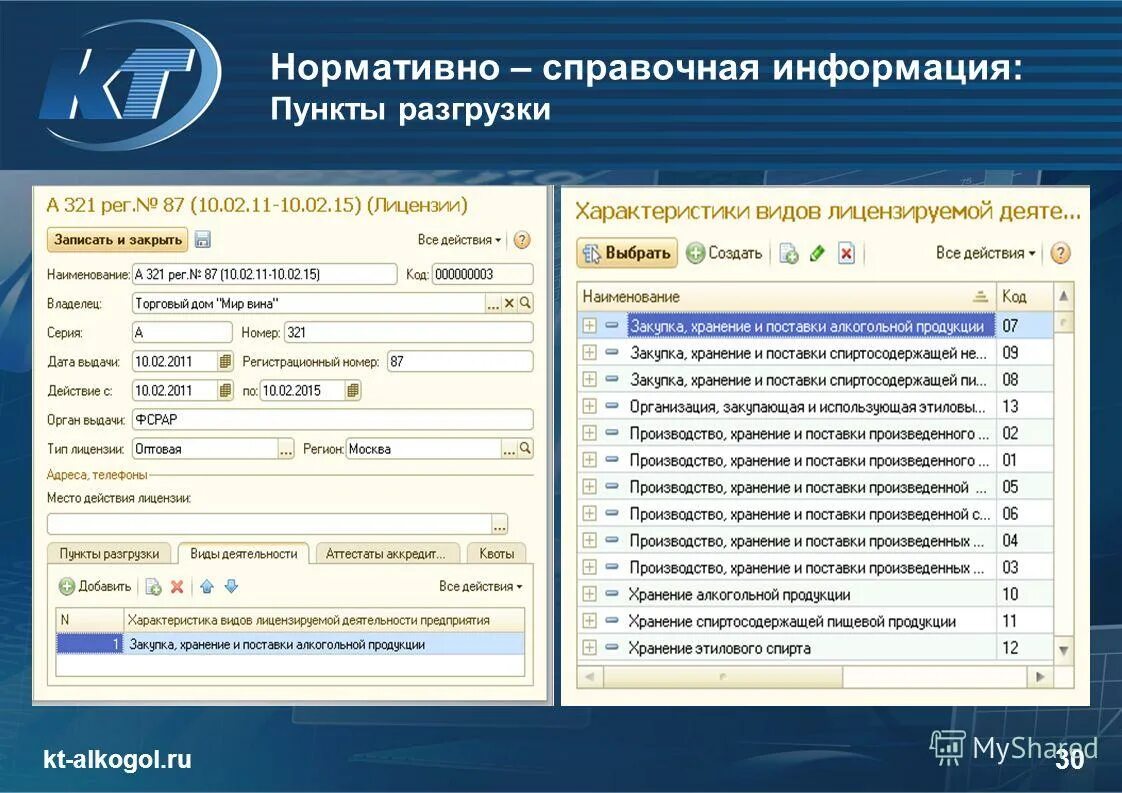This screenshot has width=1122, height=793.
Task: Expand the Хранение алкогольной продукции tree node
Action: tap(588, 594)
